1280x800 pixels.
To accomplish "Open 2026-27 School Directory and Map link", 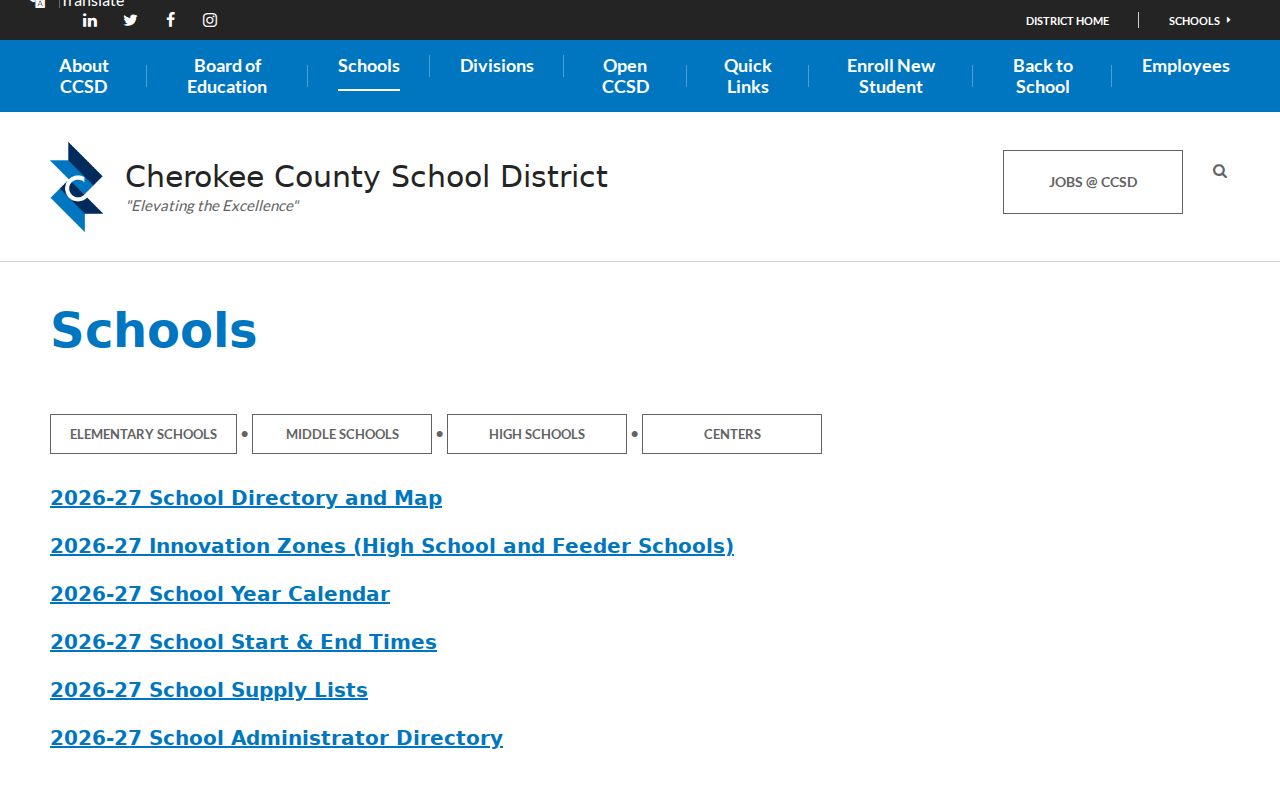I will pyautogui.click(x=246, y=498).
